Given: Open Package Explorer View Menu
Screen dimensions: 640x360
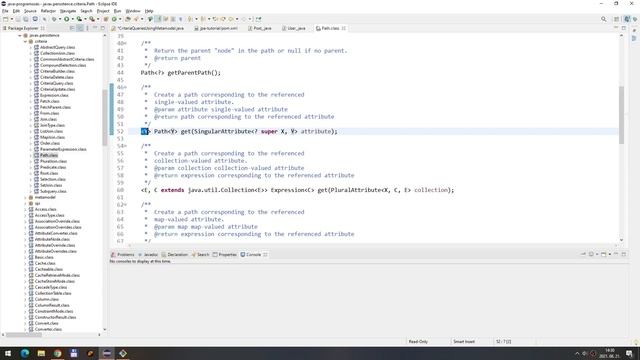Looking at the screenshot, I should coord(87,28).
